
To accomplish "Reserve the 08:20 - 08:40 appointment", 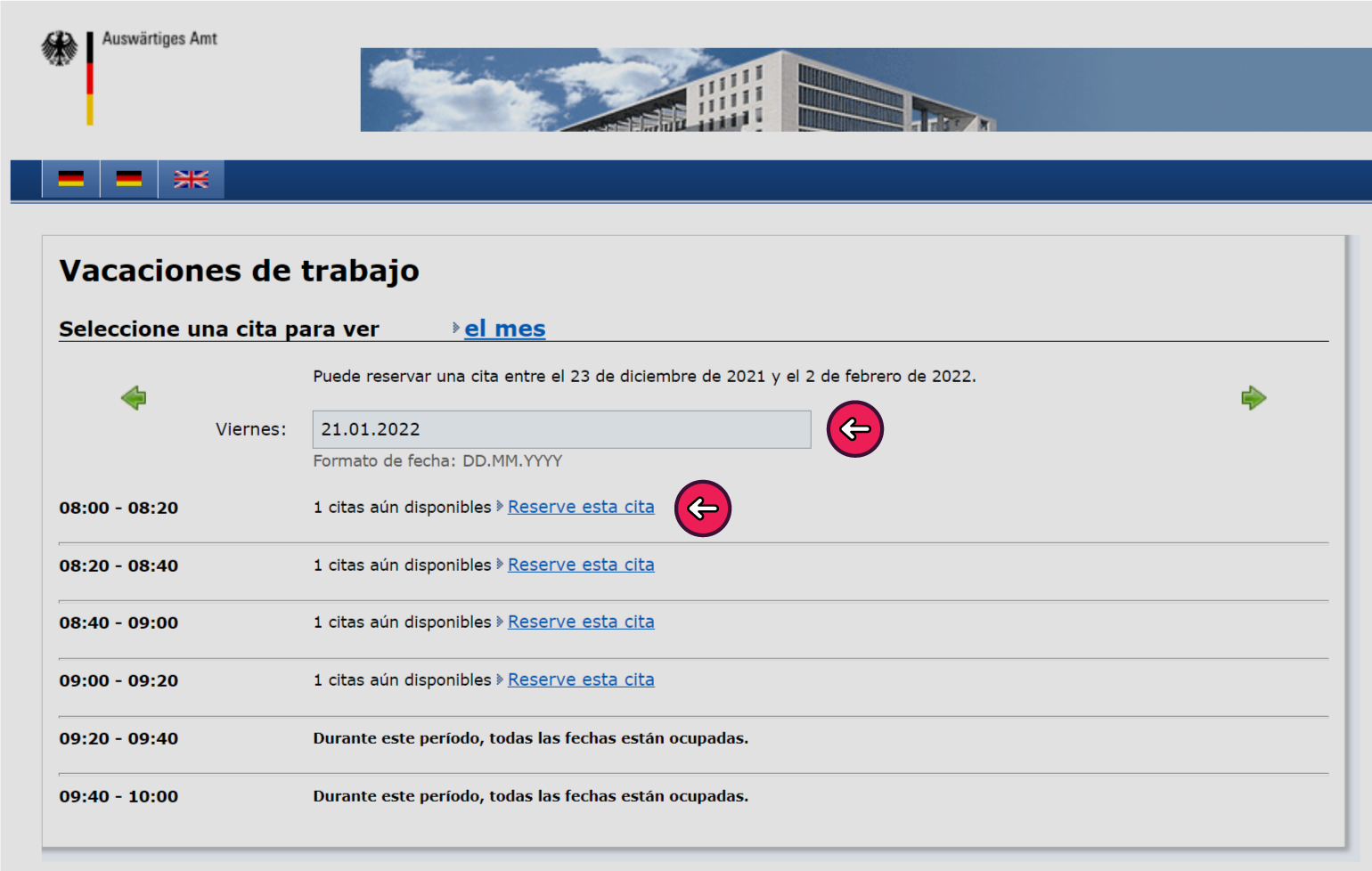I will pyautogui.click(x=581, y=565).
